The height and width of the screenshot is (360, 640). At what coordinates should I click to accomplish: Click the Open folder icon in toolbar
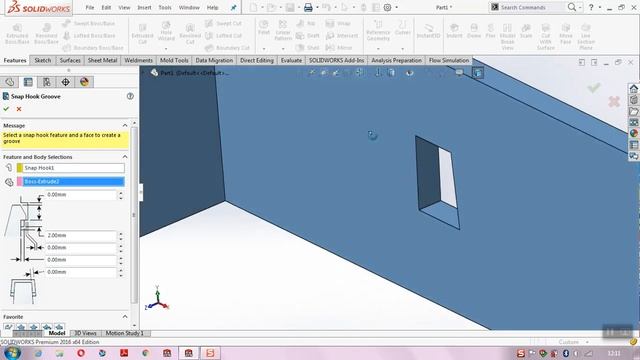point(272,7)
